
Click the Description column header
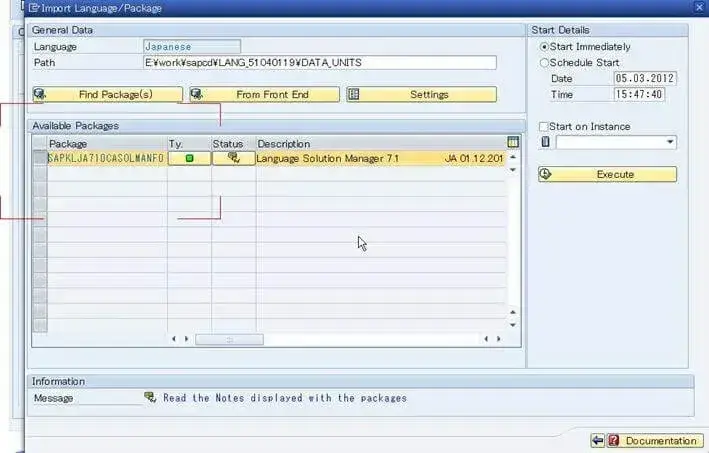381,144
